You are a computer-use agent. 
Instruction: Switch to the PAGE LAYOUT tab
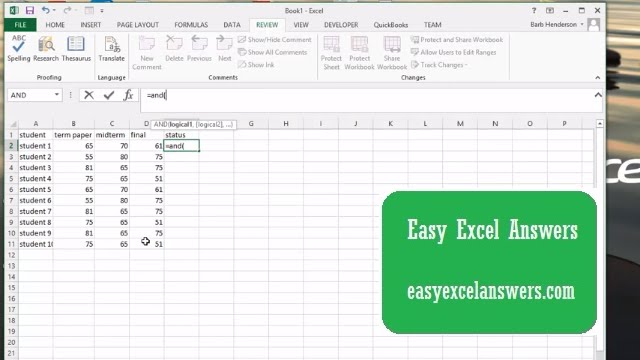click(x=138, y=25)
